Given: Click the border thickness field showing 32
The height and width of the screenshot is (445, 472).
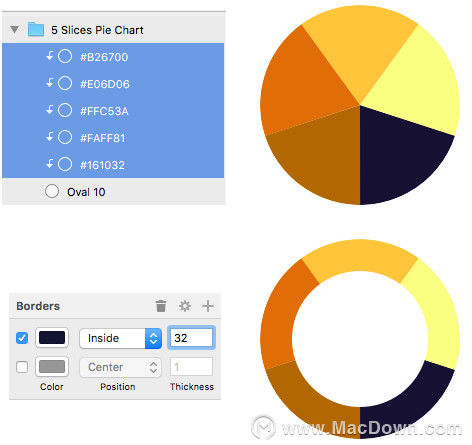Looking at the screenshot, I should (x=191, y=338).
